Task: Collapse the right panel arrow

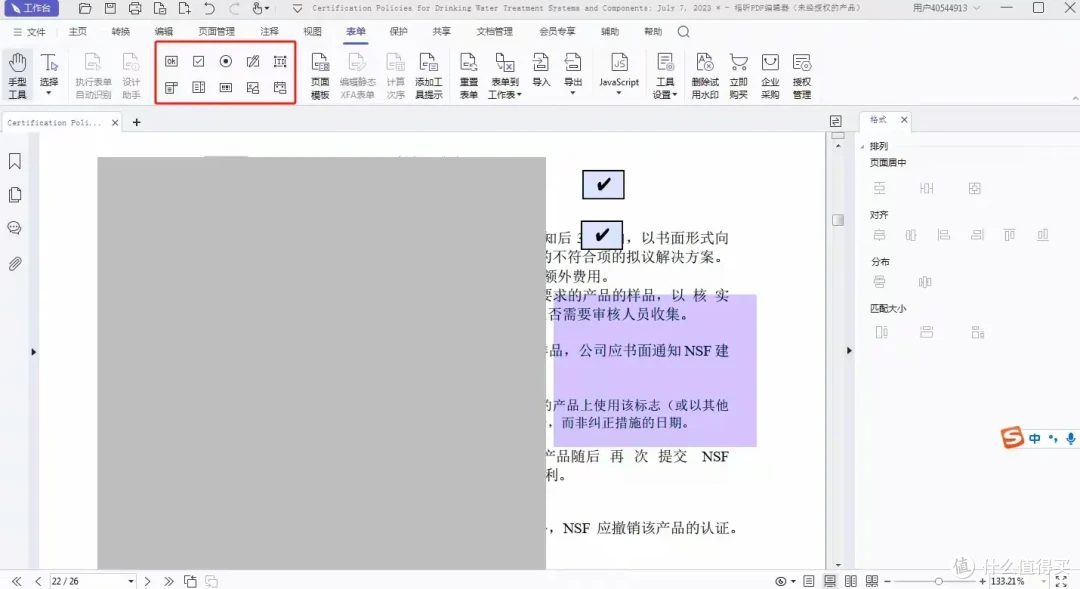Action: pos(849,351)
